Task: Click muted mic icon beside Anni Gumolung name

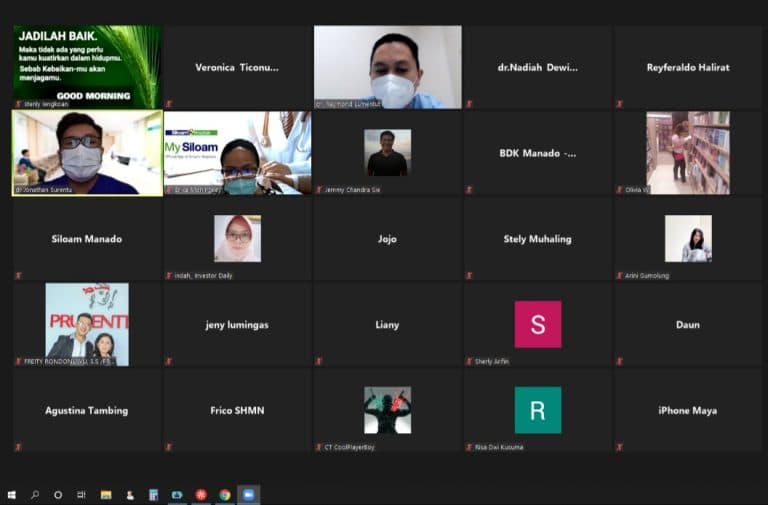Action: [x=620, y=275]
